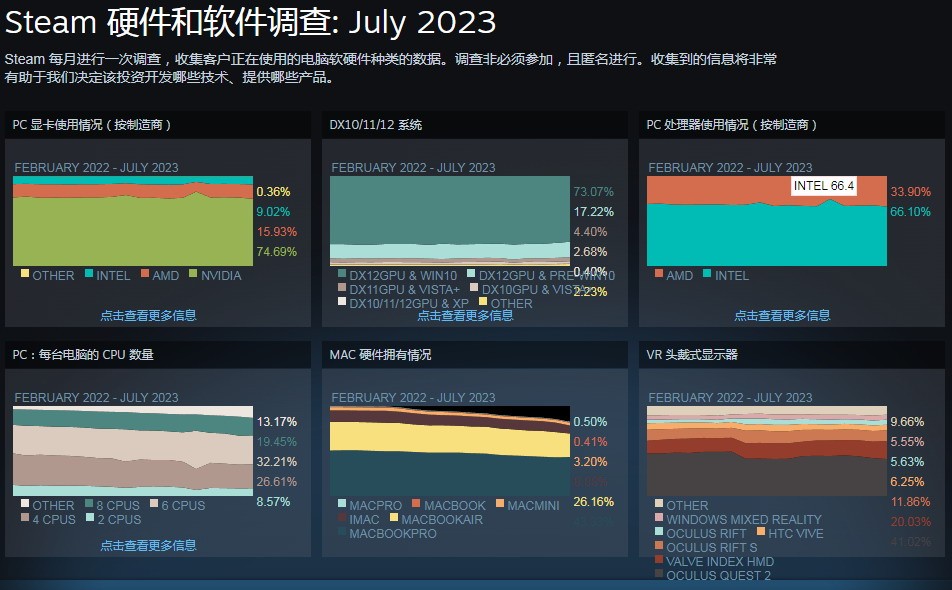Click the MACBOOKPRO legend swatch
This screenshot has height=590, width=952.
[342, 531]
